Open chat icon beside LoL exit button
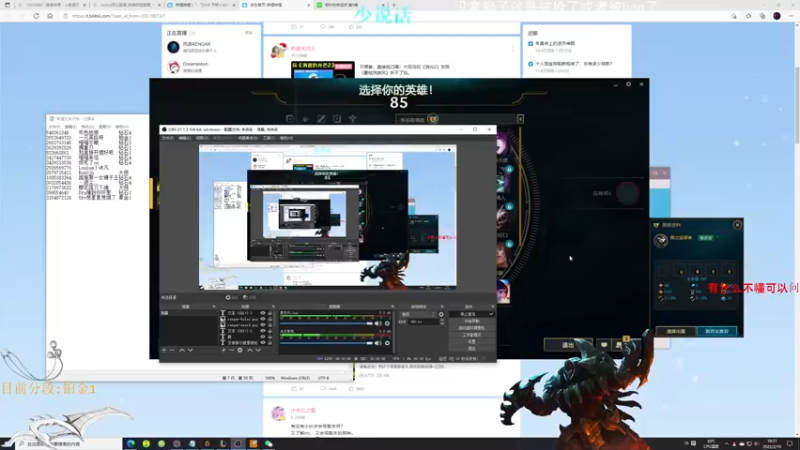The height and width of the screenshot is (450, 800). [x=604, y=345]
